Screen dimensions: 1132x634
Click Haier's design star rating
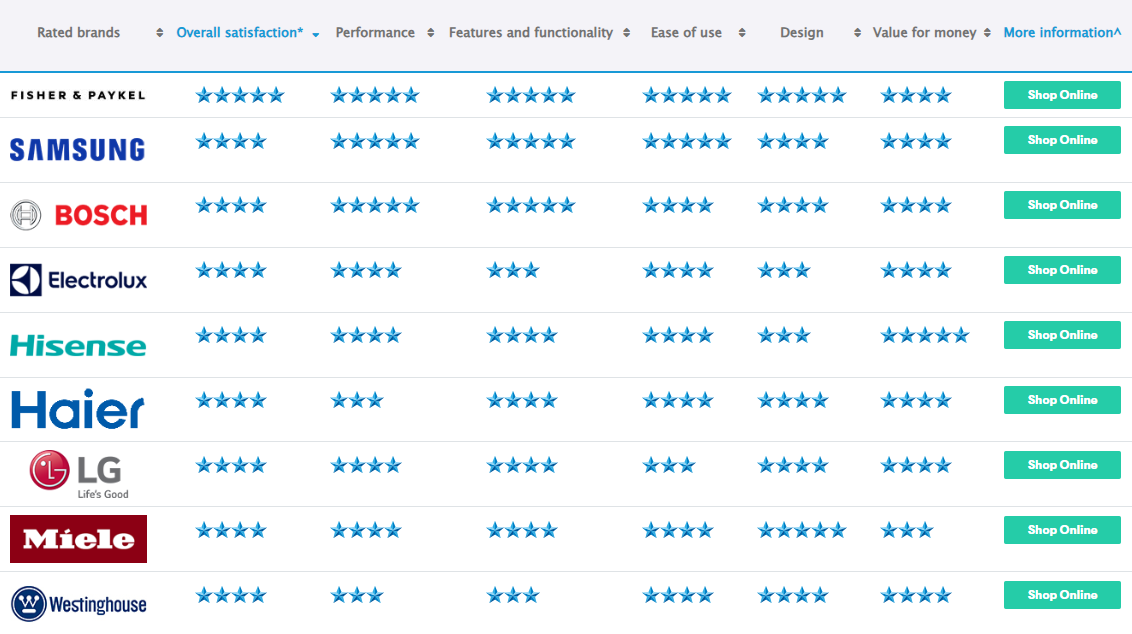pos(793,401)
